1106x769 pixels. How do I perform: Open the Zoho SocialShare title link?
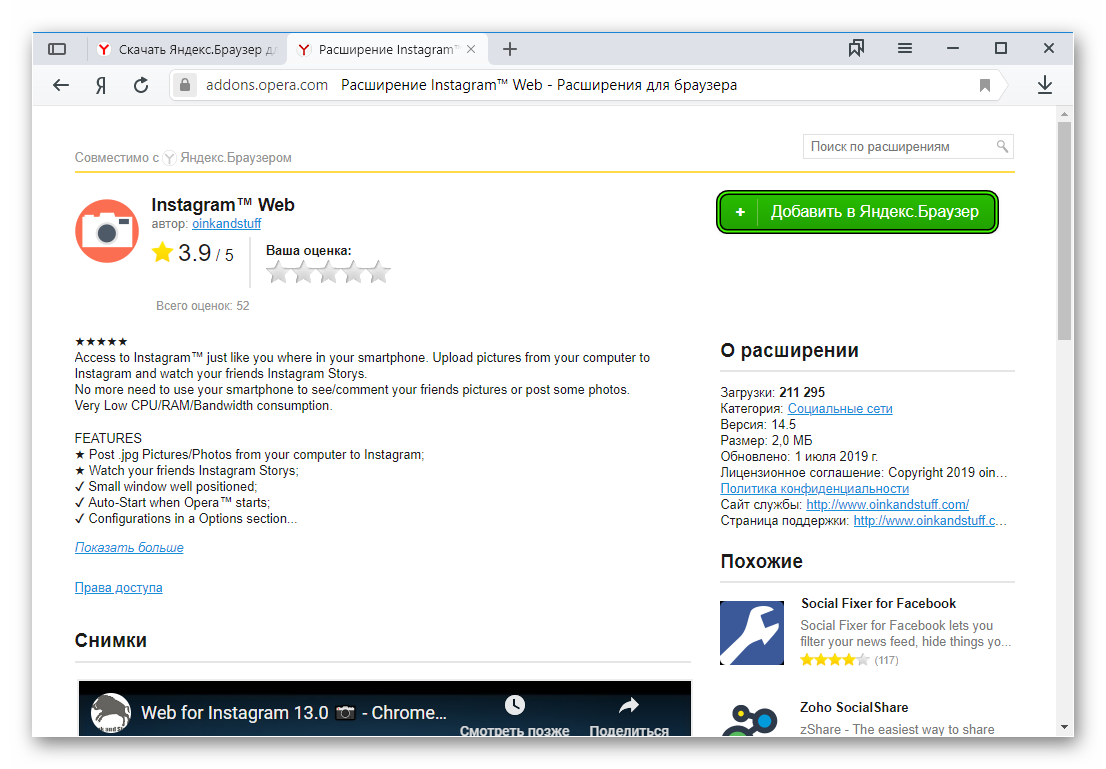click(853, 707)
